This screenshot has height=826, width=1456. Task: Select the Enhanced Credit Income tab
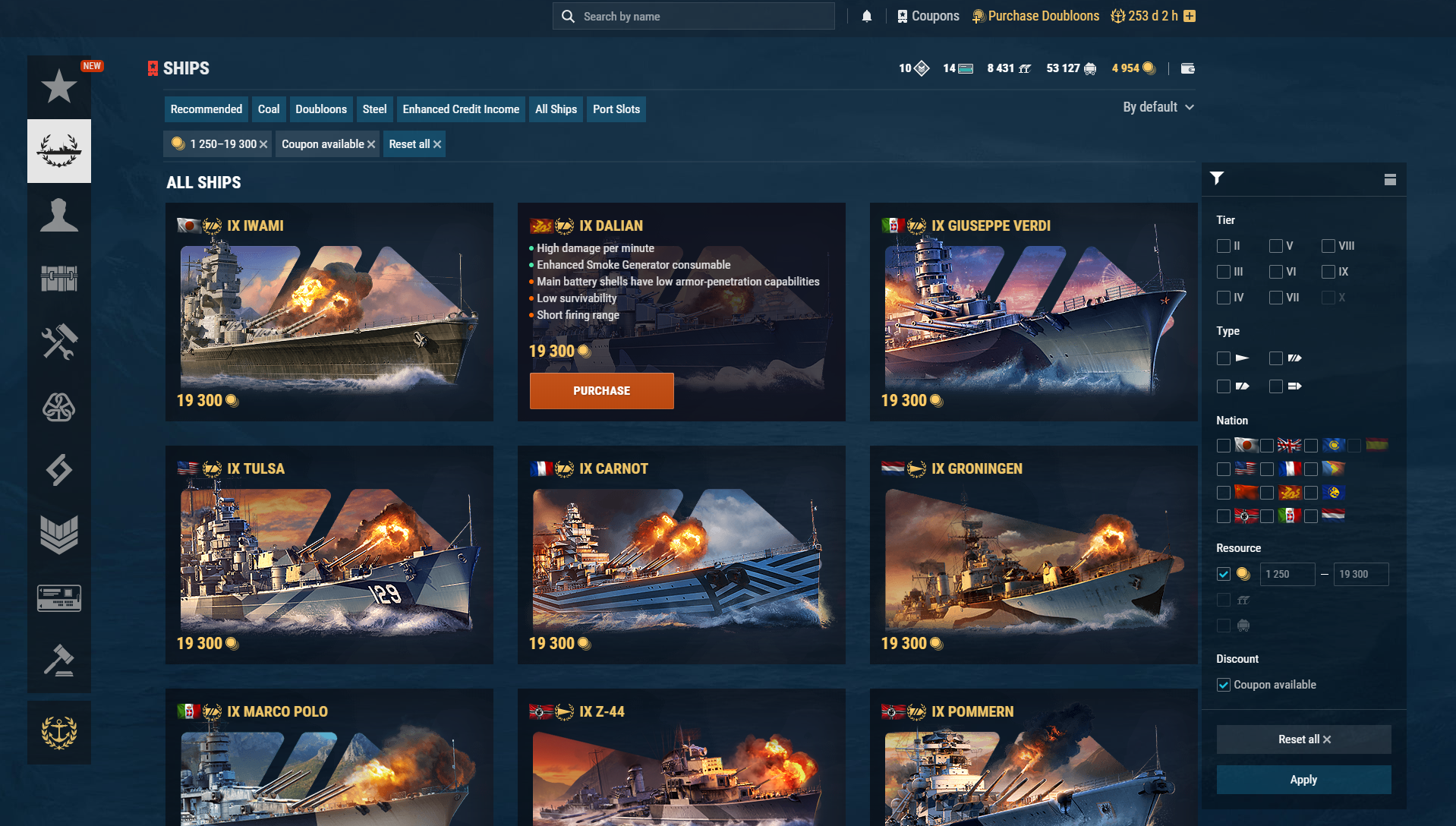point(460,109)
